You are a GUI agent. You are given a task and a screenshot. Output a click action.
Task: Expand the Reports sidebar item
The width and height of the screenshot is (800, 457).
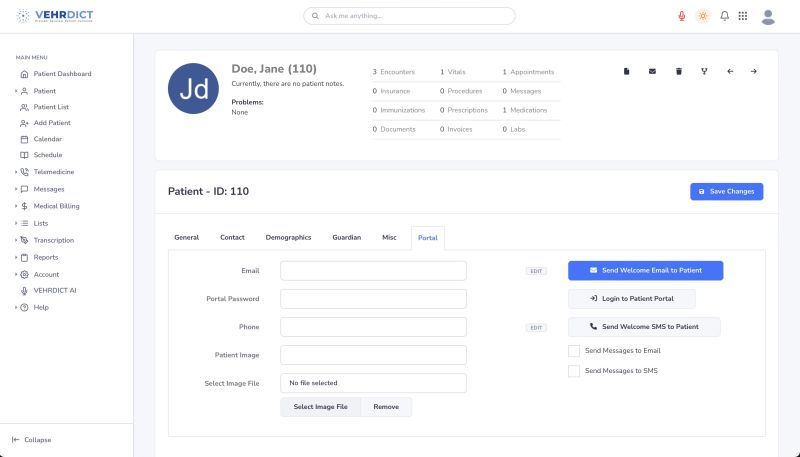click(x=46, y=257)
